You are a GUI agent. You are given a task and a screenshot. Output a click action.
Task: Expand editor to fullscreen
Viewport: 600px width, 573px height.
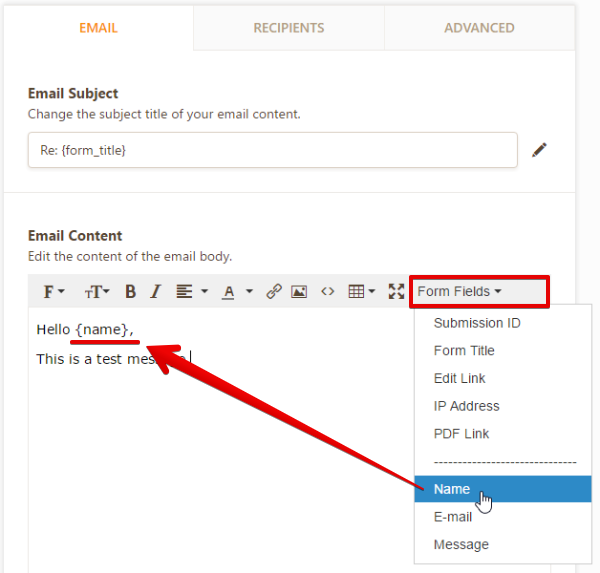[x=396, y=292]
